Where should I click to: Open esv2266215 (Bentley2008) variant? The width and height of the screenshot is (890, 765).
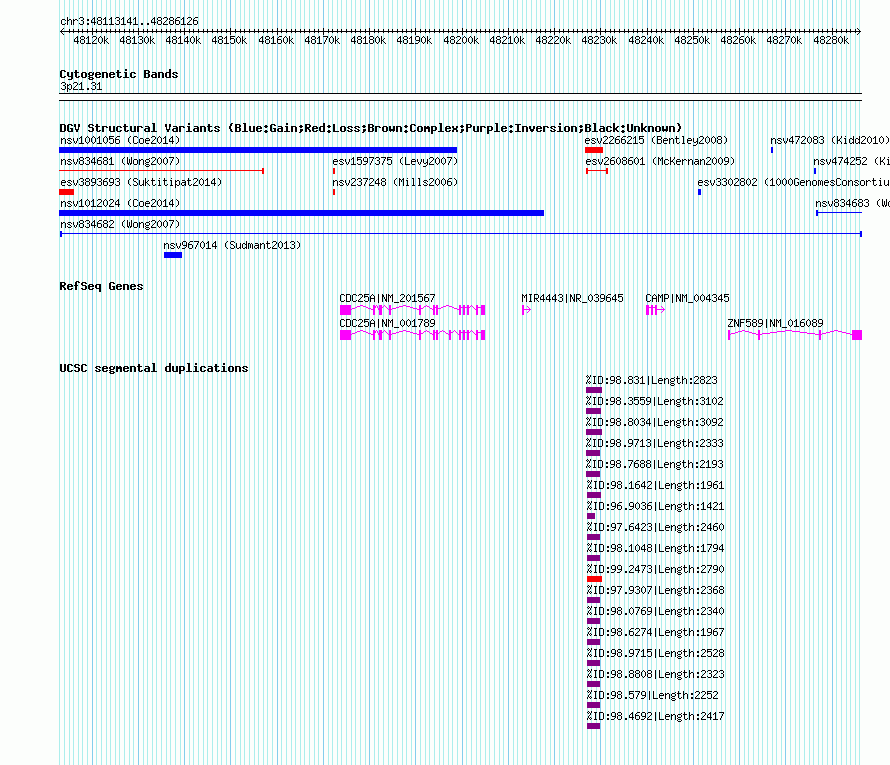point(656,140)
